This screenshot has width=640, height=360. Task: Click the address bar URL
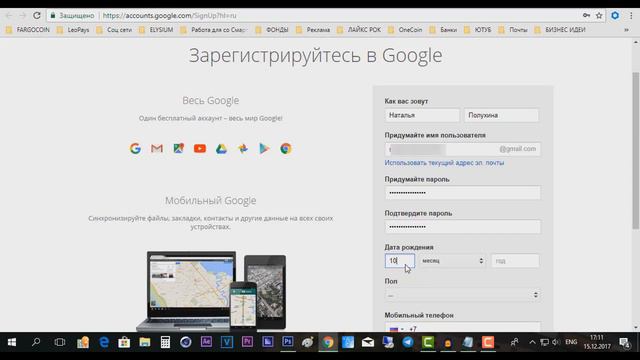point(169,16)
